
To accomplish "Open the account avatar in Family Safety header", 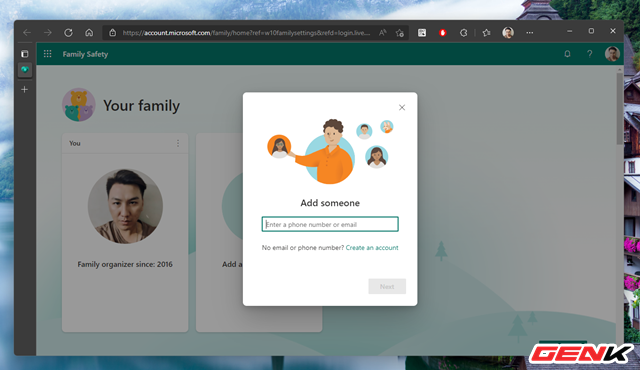I will (612, 54).
